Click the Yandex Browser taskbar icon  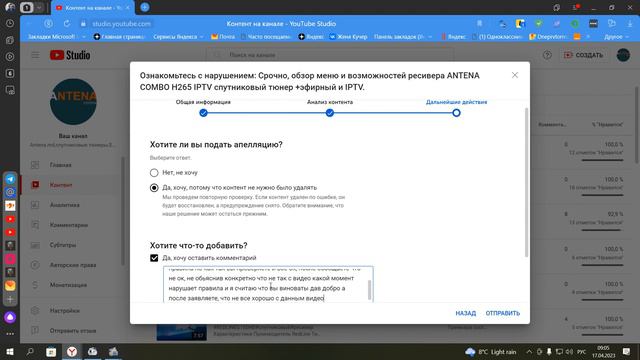[x=72, y=352]
